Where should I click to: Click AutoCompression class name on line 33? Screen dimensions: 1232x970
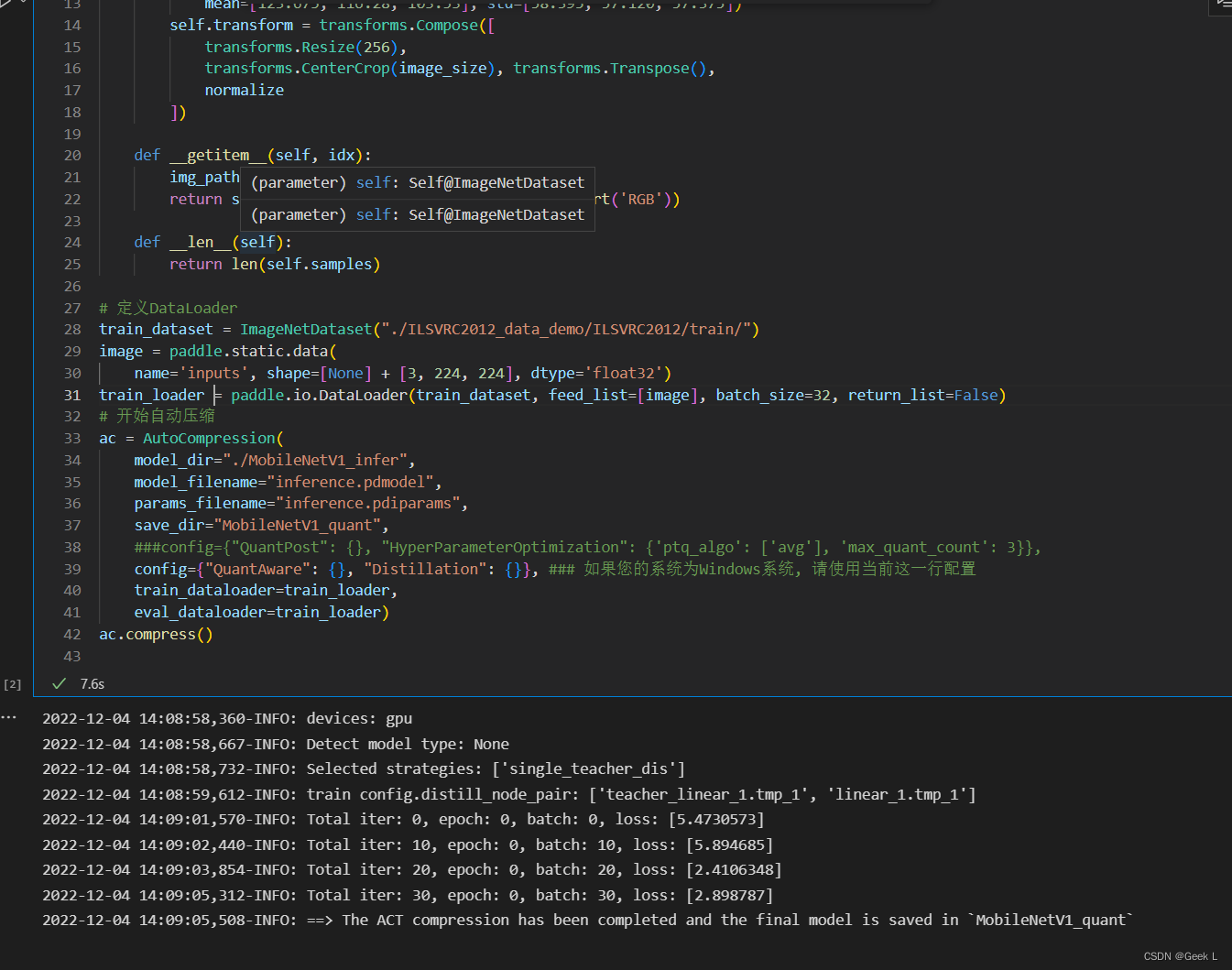point(209,438)
